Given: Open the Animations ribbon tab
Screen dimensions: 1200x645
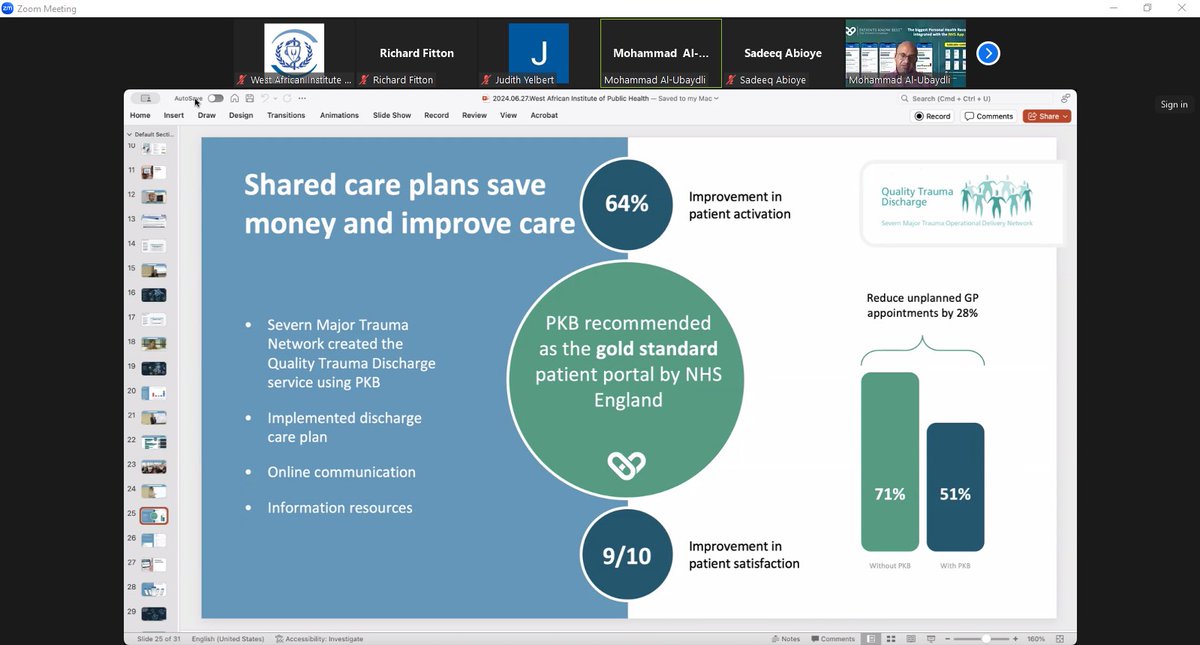Looking at the screenshot, I should pyautogui.click(x=339, y=115).
